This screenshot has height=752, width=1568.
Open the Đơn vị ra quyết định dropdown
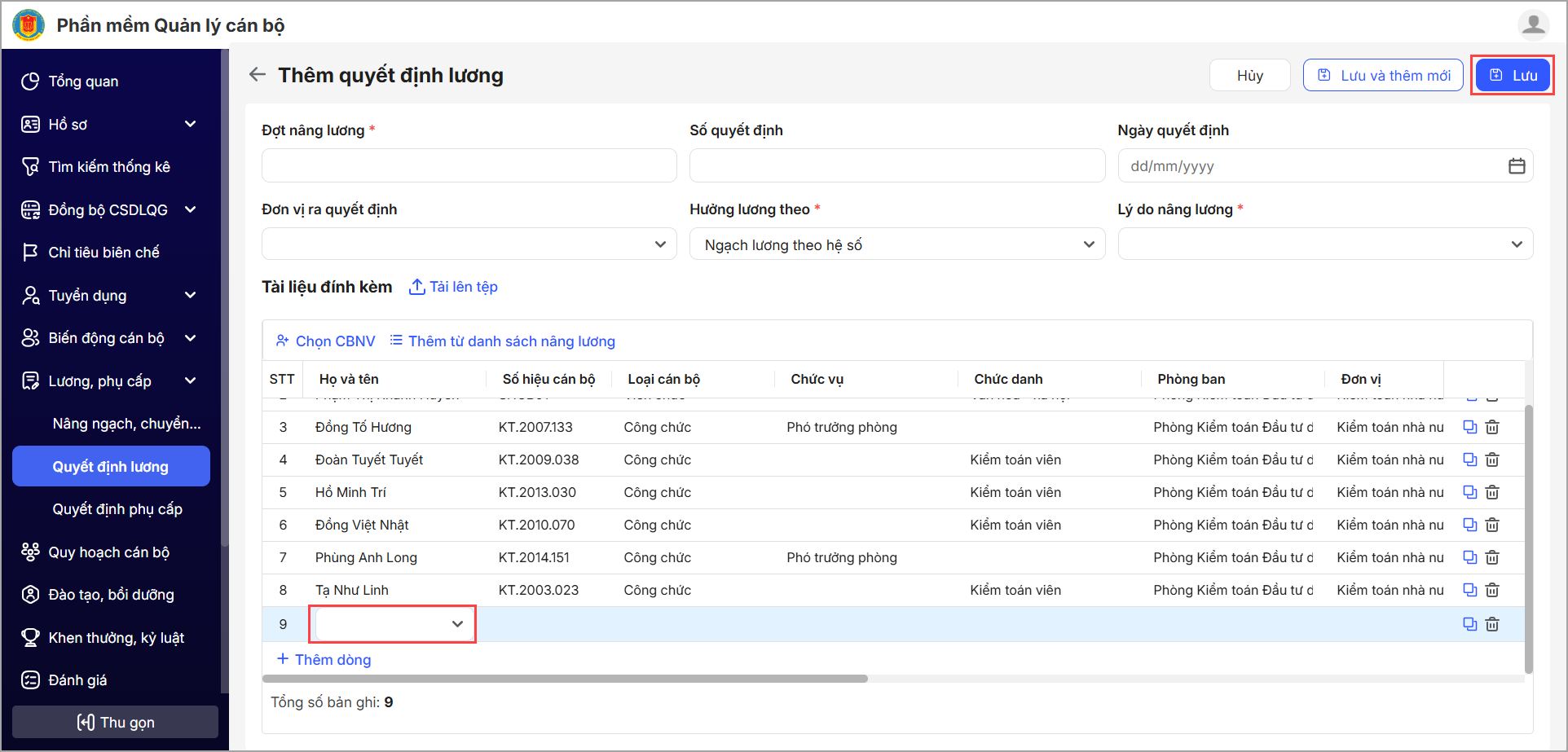click(x=469, y=244)
